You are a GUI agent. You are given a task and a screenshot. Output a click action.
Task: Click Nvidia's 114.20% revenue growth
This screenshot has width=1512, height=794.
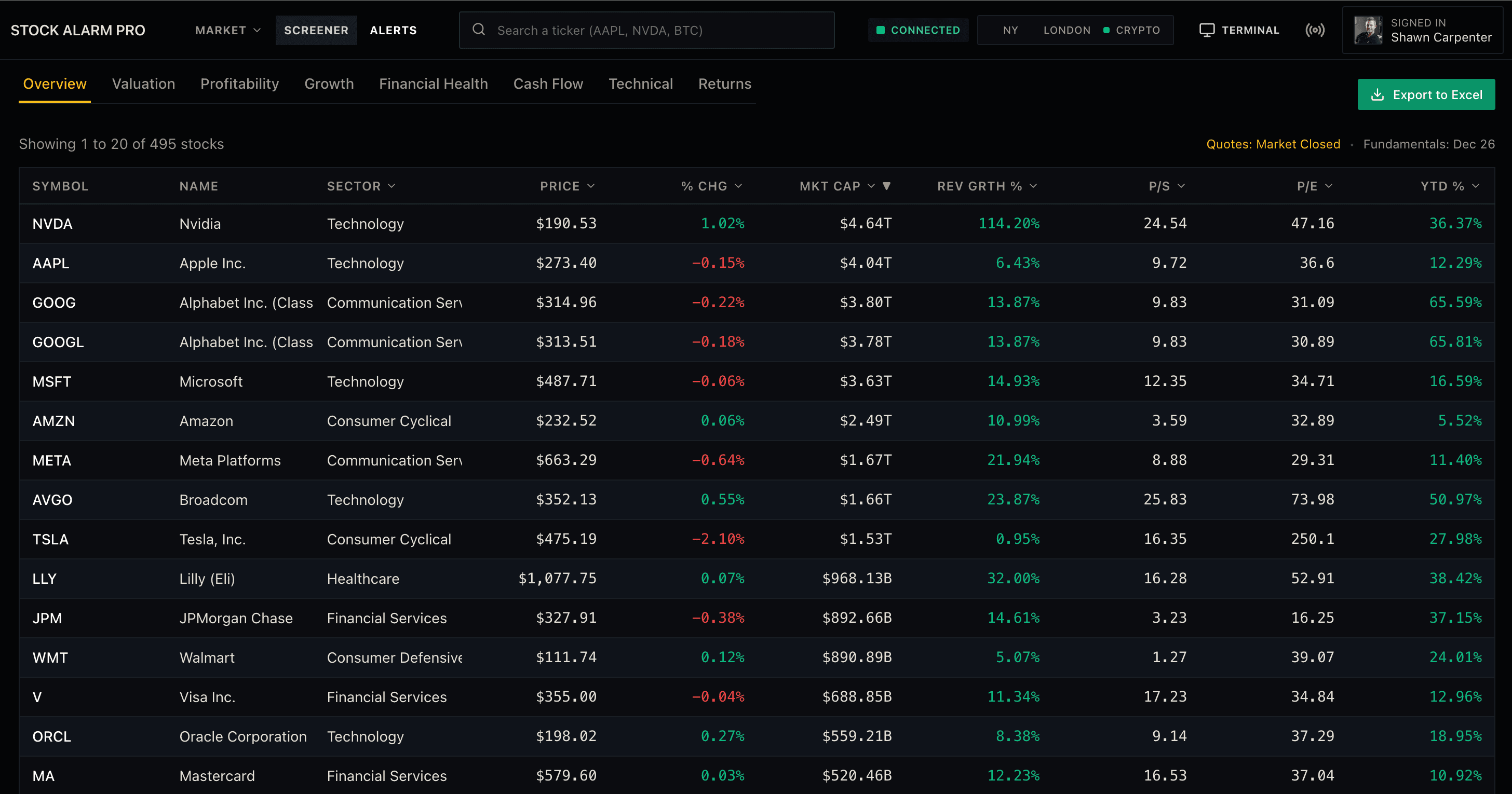1009,224
